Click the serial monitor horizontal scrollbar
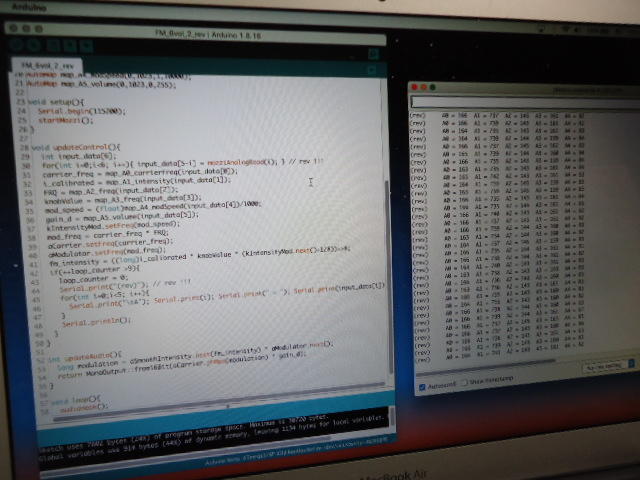Viewport: 640px width, 480px height. tap(486, 366)
